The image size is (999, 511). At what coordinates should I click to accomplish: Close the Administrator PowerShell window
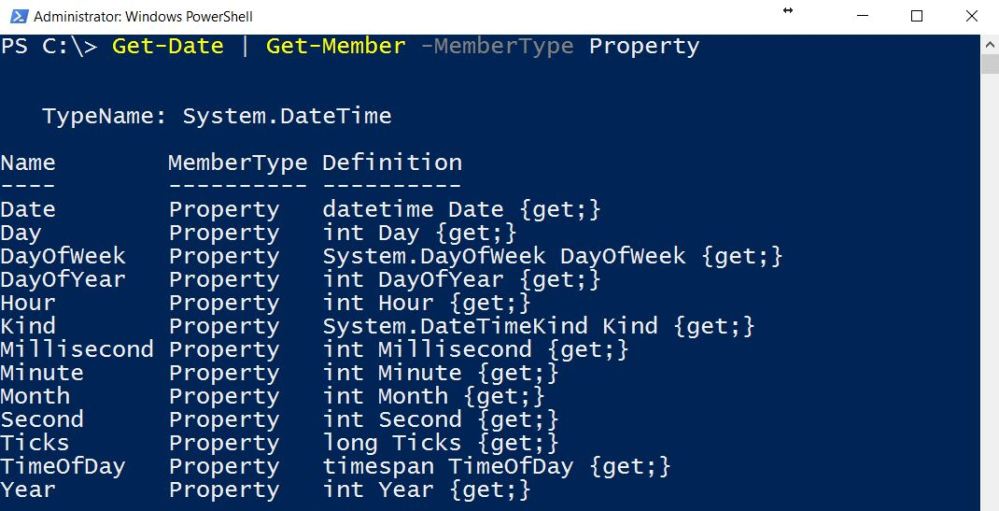971,16
